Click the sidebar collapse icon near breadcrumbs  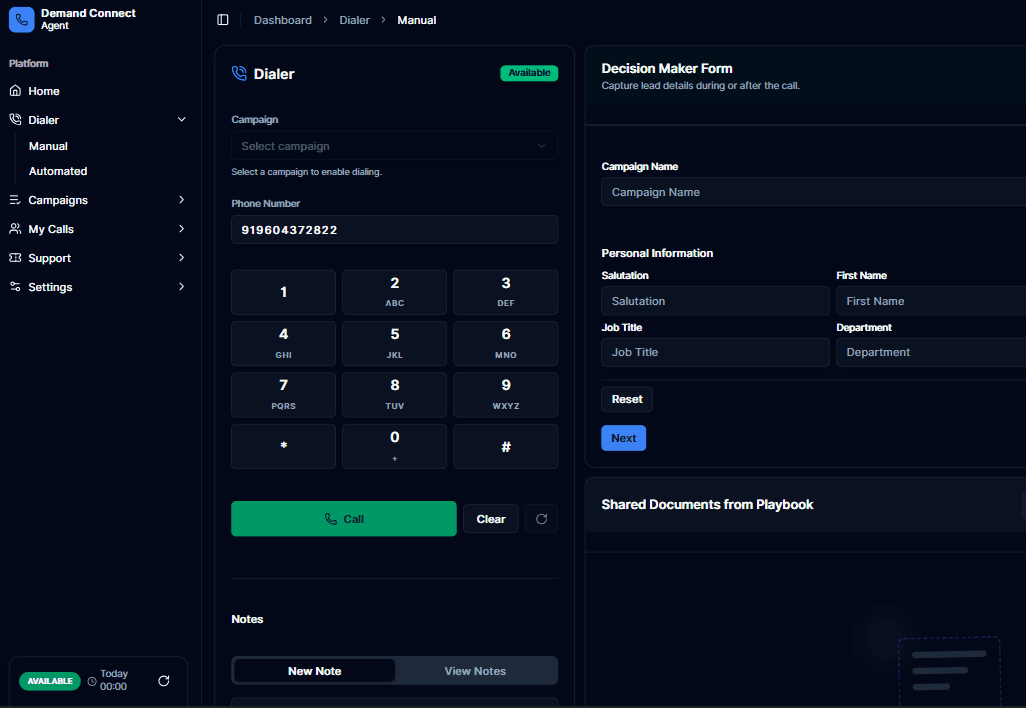(x=222, y=19)
